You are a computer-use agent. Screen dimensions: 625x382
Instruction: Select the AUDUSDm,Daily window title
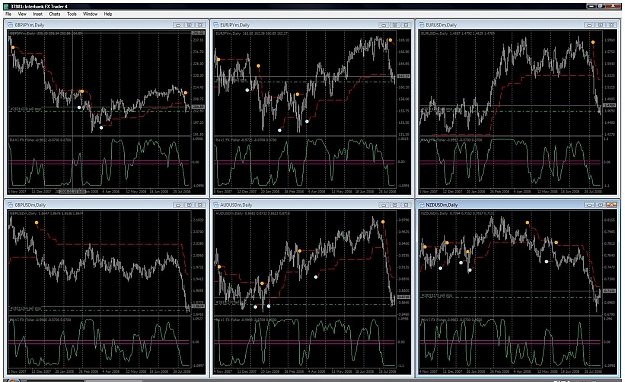236,205
